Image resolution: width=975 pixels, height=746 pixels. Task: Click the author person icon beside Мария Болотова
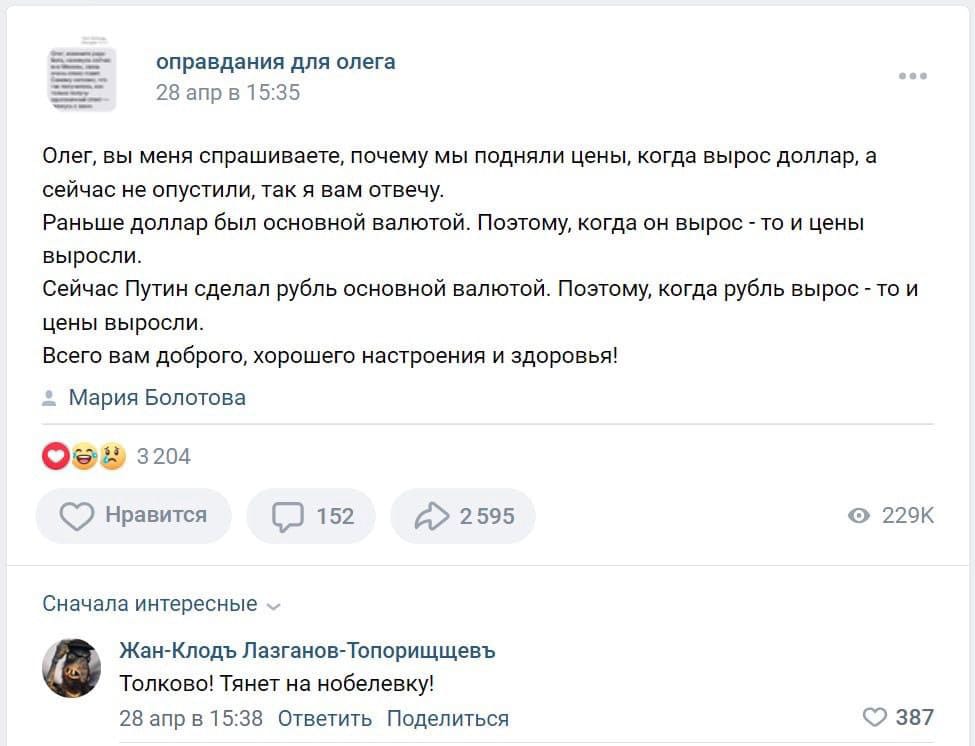point(49,399)
